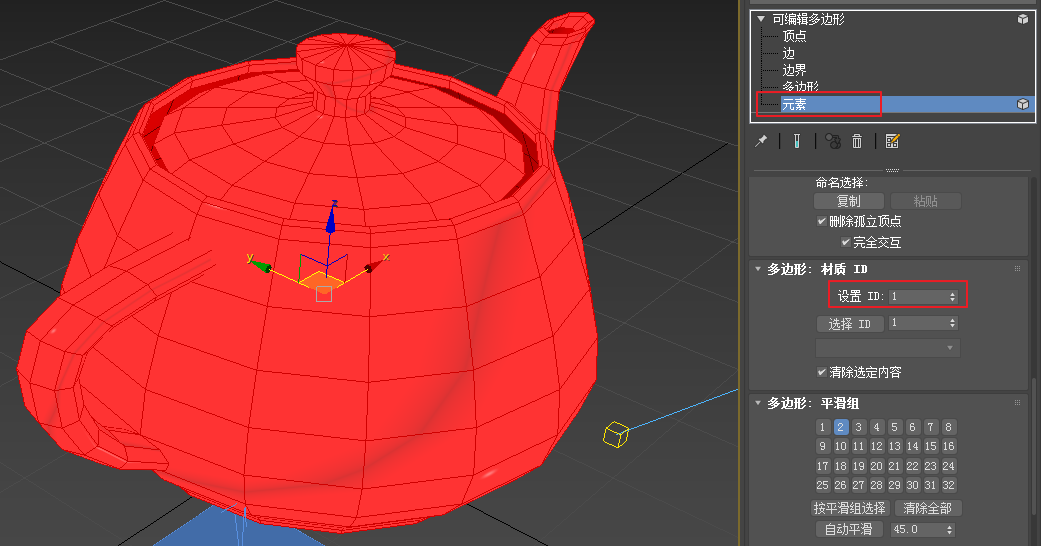Uncheck the 完全交互 checkbox

(x=846, y=242)
